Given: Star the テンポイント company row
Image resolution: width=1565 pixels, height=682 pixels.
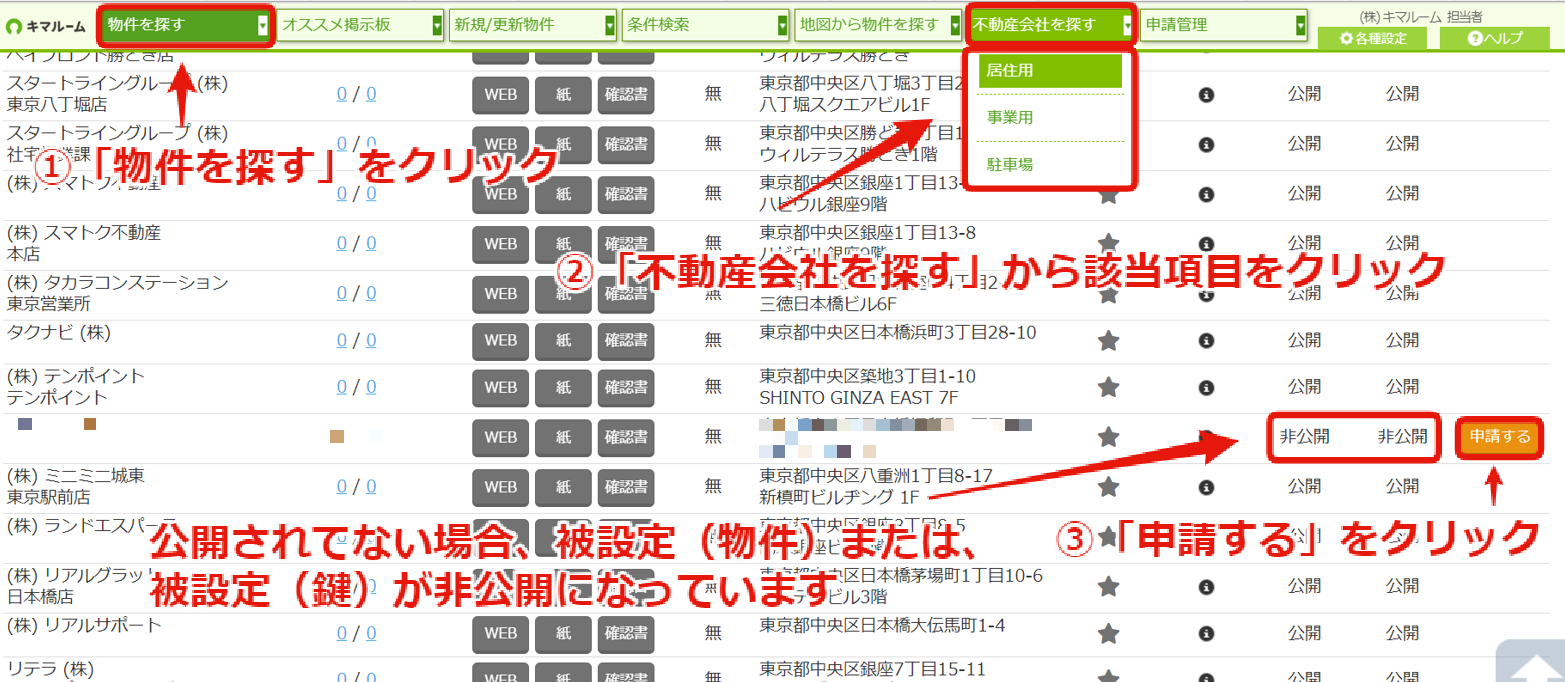Looking at the screenshot, I should (1108, 386).
